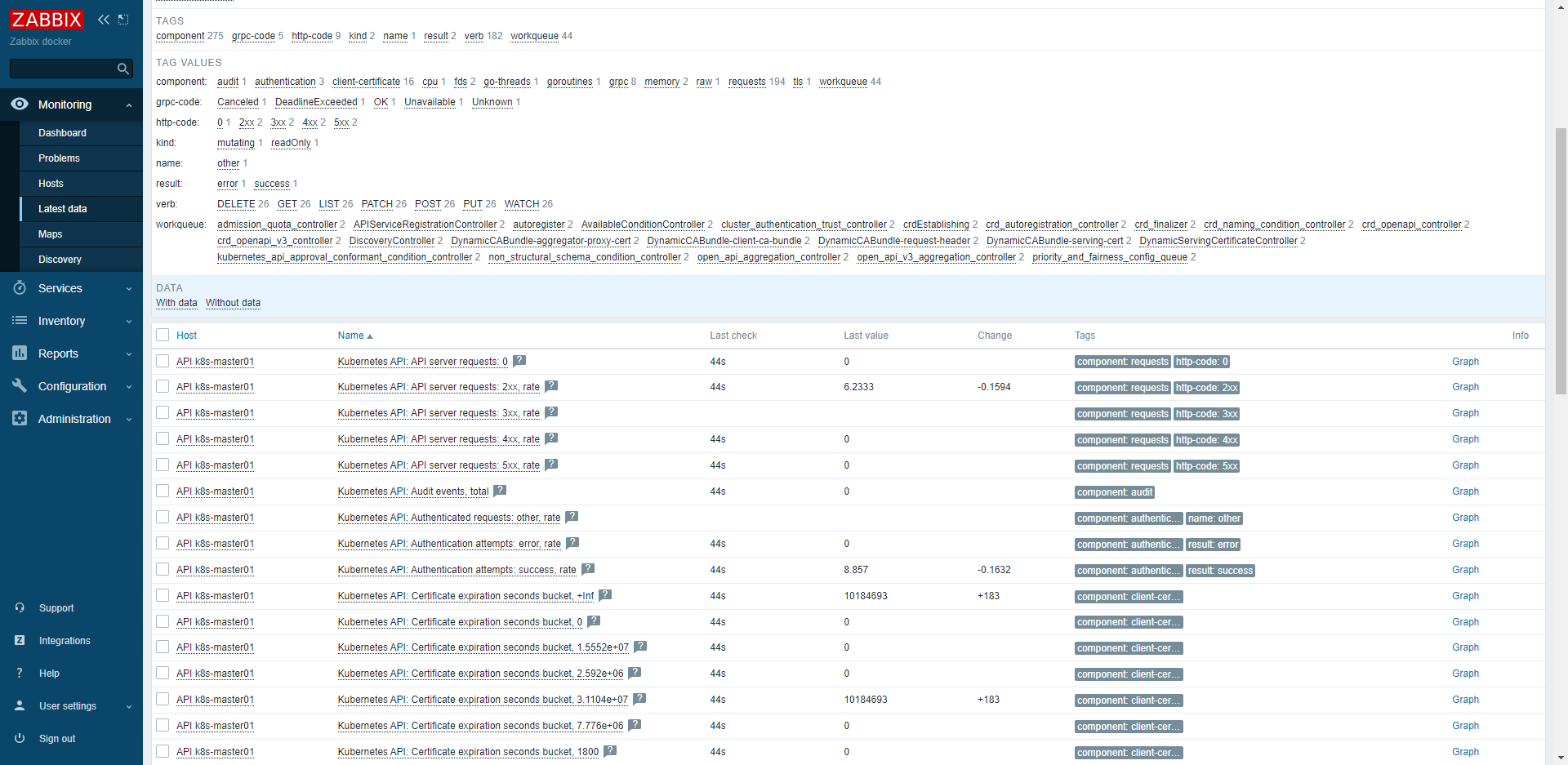1568x765 pixels.
Task: Filter by workqueue autoregister tag value
Action: click(x=538, y=225)
